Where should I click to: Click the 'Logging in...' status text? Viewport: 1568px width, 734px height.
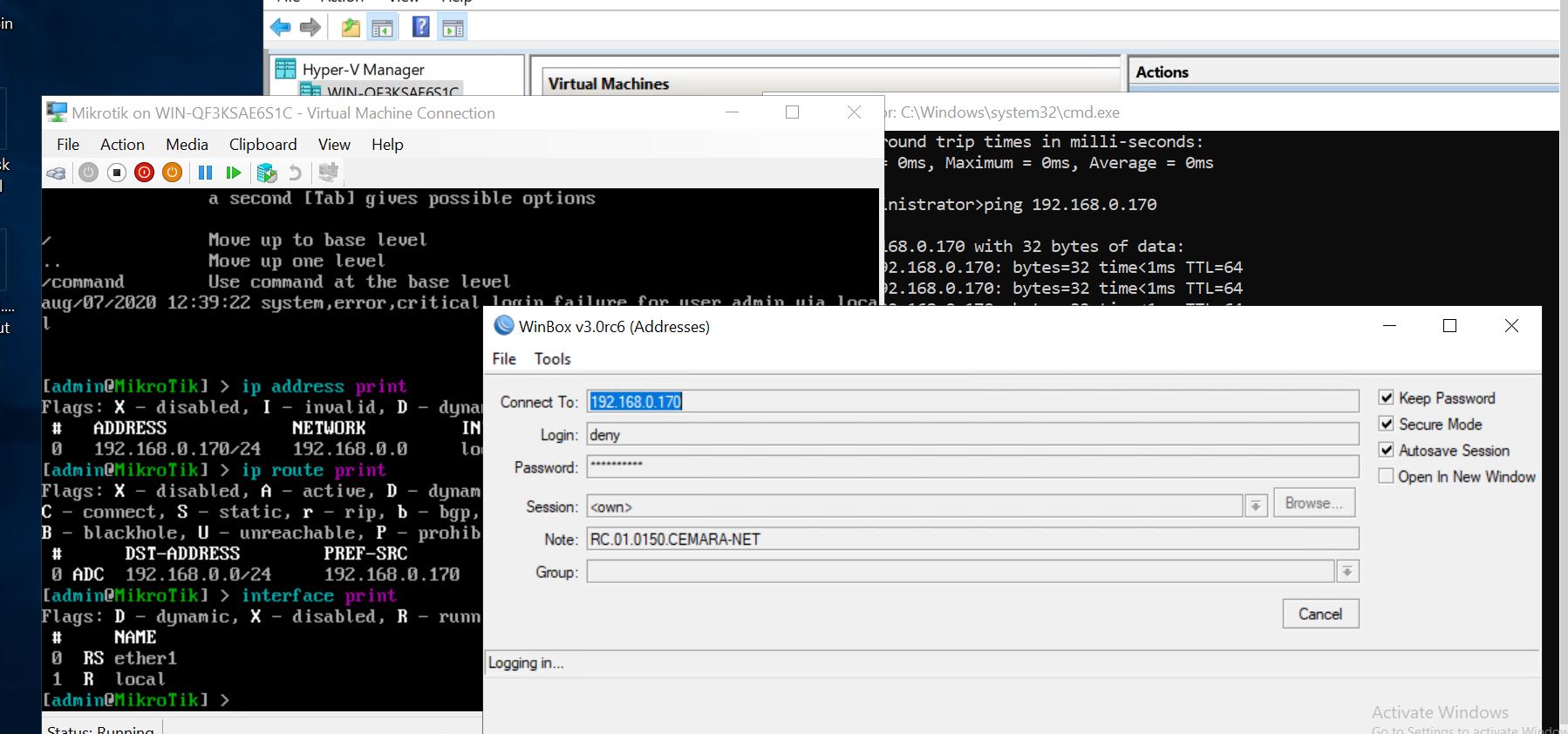(x=526, y=663)
